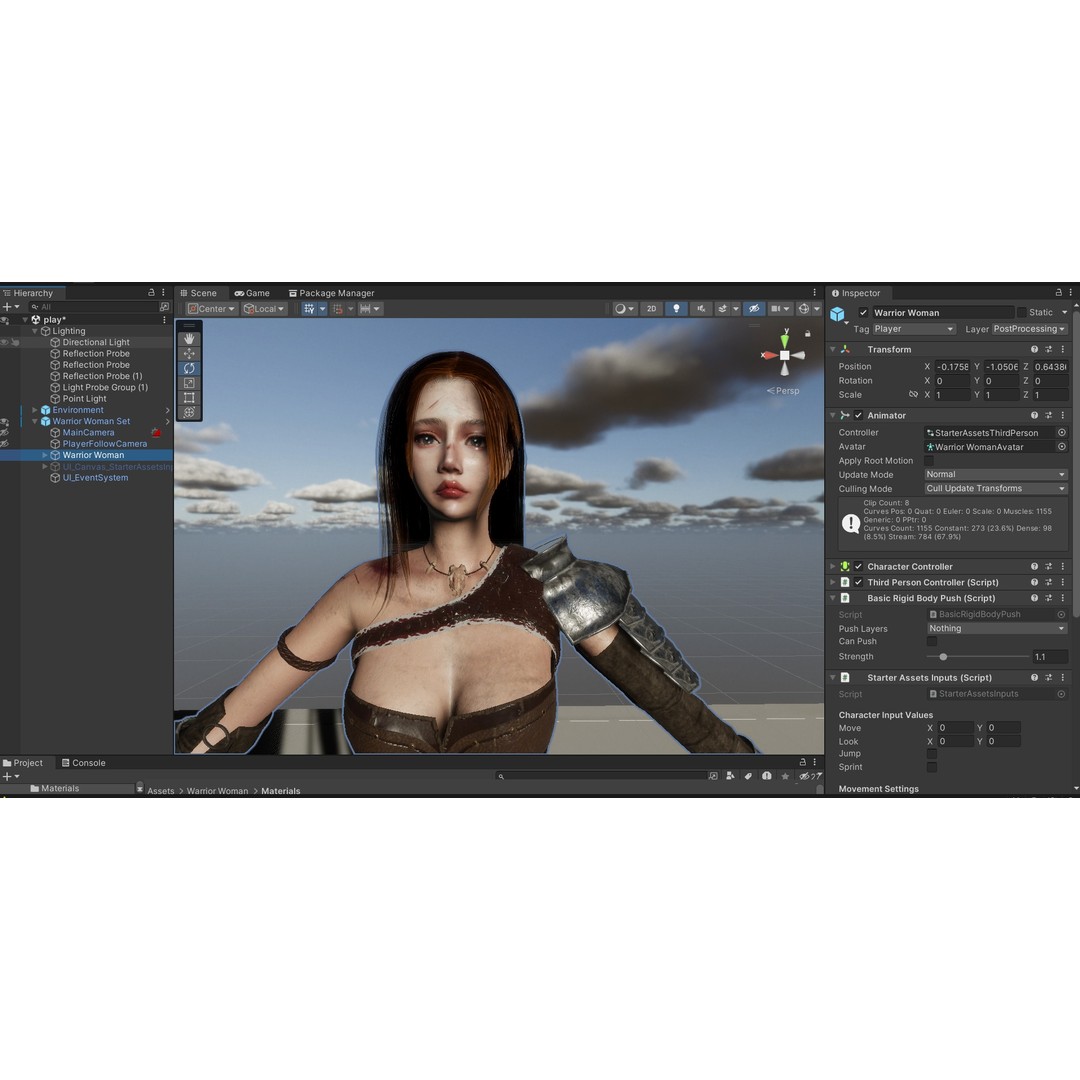Select UI_EventSystem in Hierarchy

pos(95,477)
